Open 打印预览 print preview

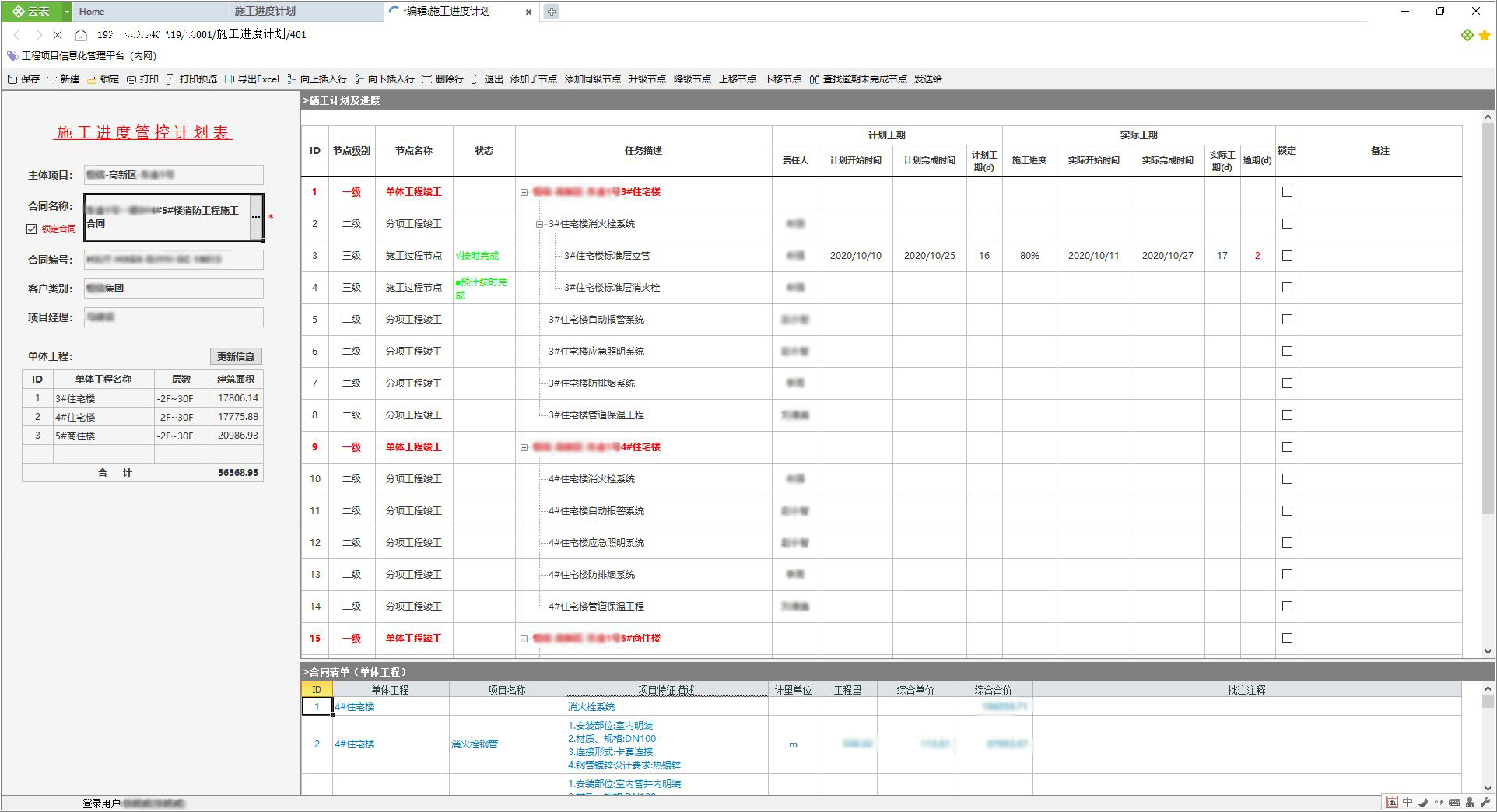tap(191, 79)
